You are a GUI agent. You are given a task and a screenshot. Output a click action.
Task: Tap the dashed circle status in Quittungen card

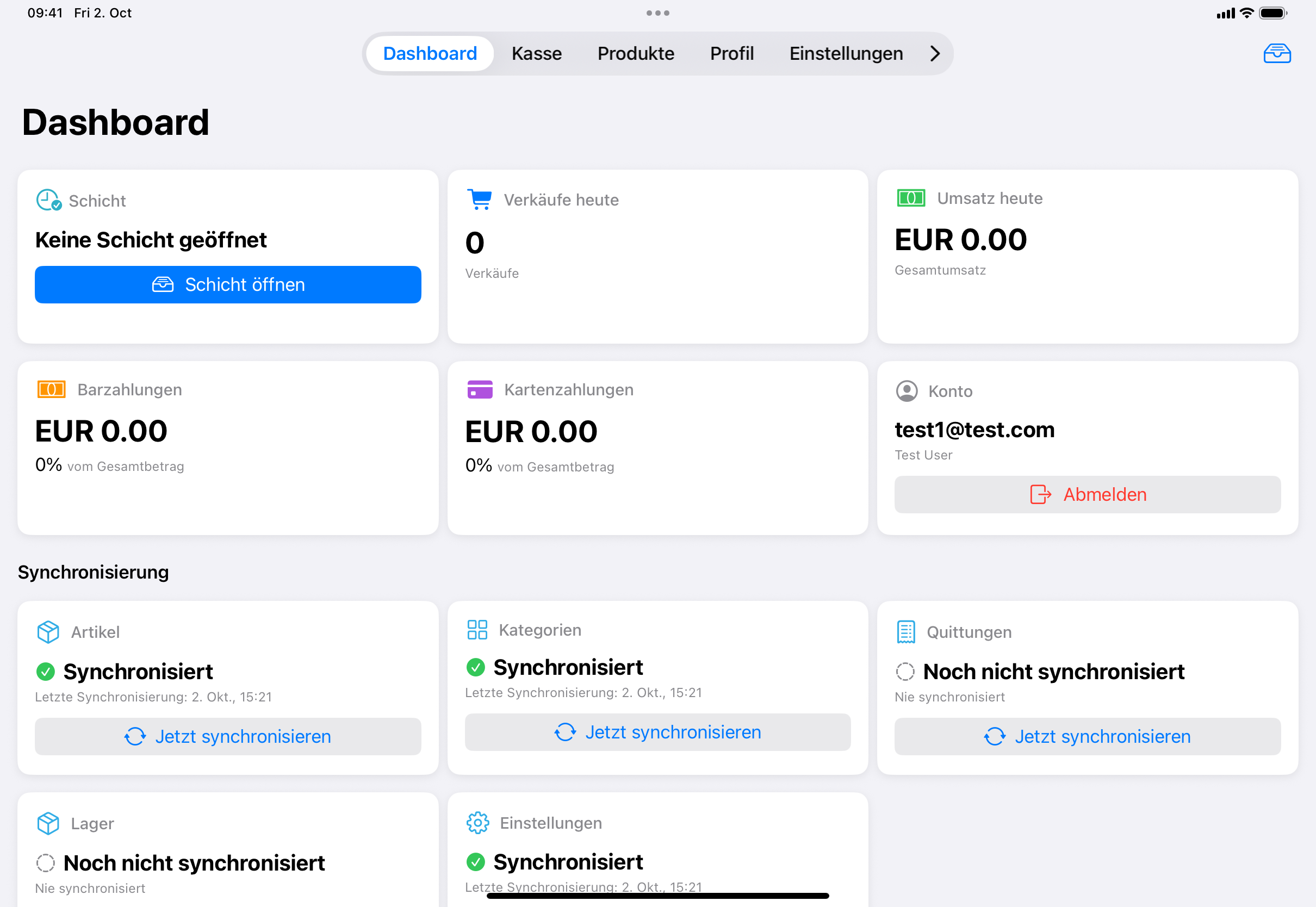pyautogui.click(x=905, y=672)
